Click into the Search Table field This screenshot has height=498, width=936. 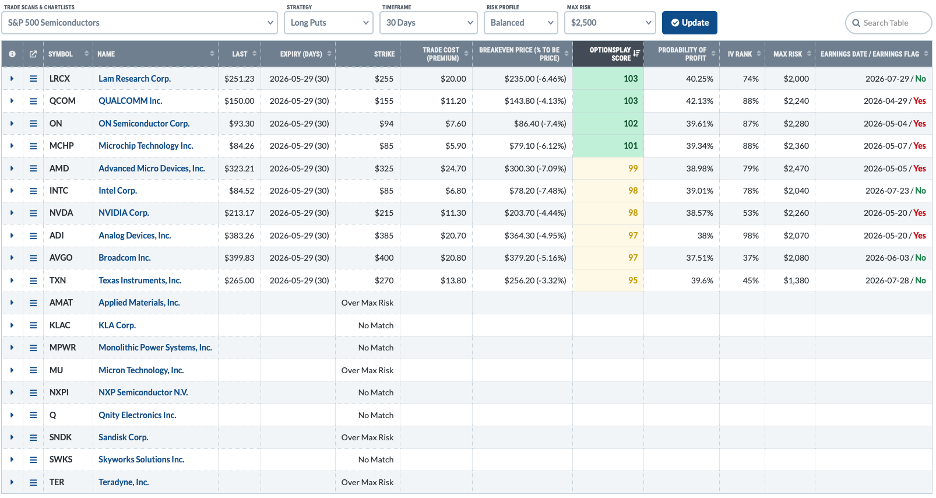(x=888, y=23)
